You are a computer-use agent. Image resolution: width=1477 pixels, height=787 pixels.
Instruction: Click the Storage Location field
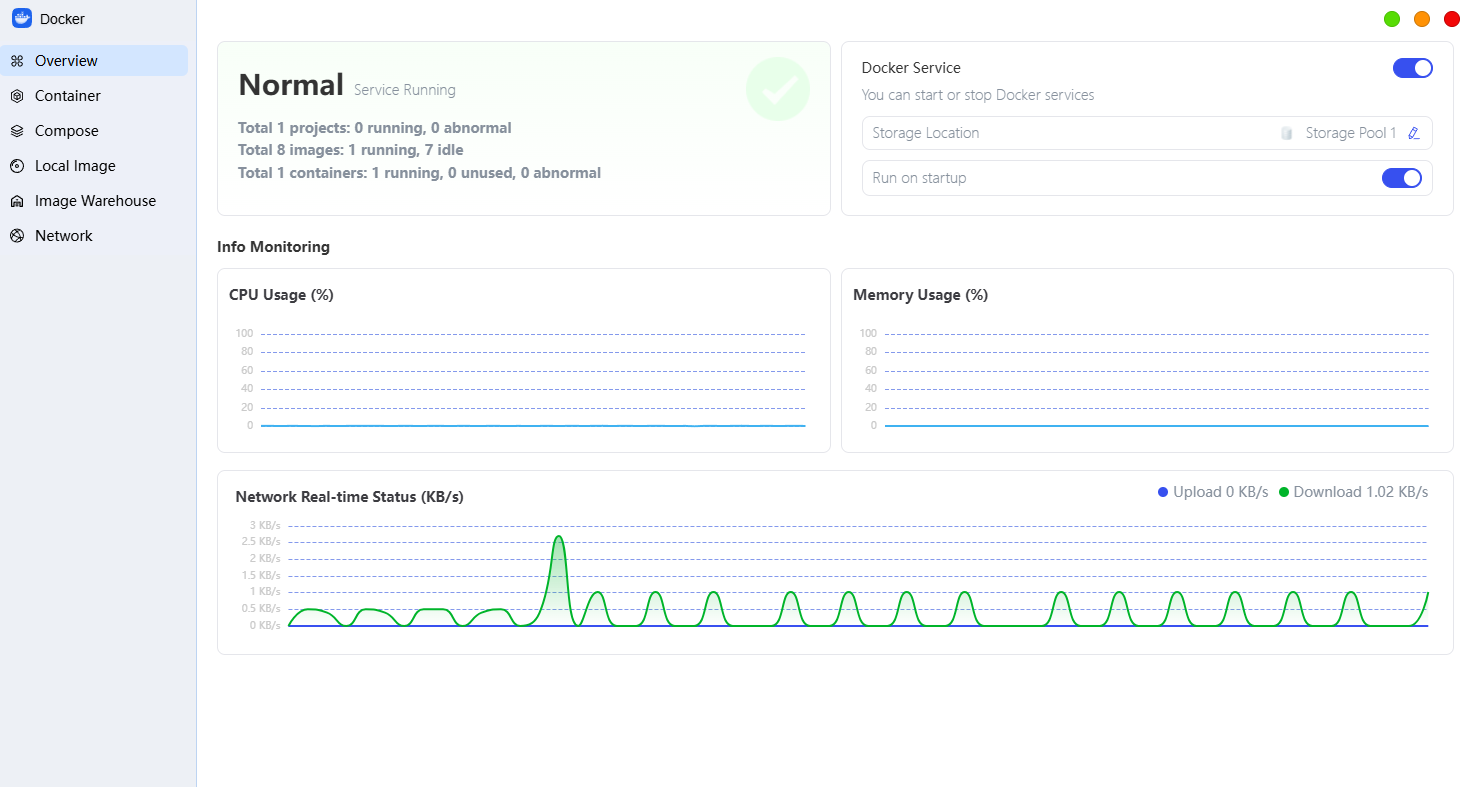point(1147,133)
